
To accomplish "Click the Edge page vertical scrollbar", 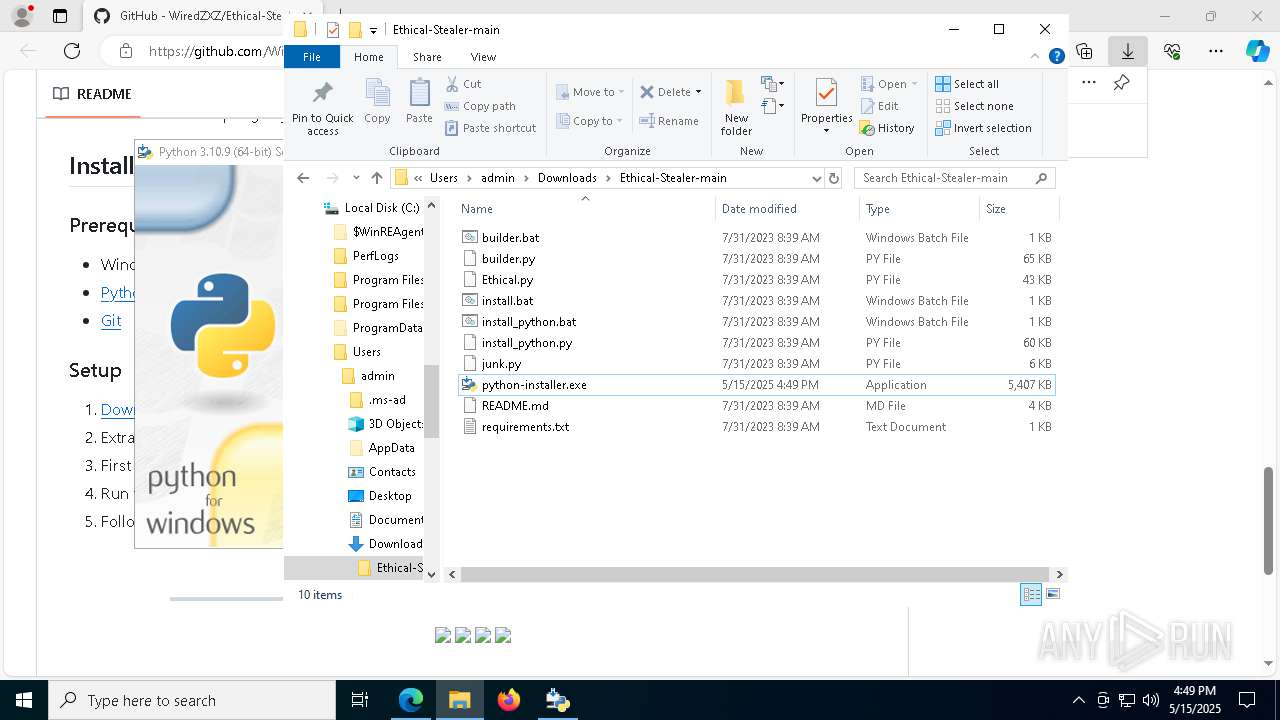I will [1268, 520].
